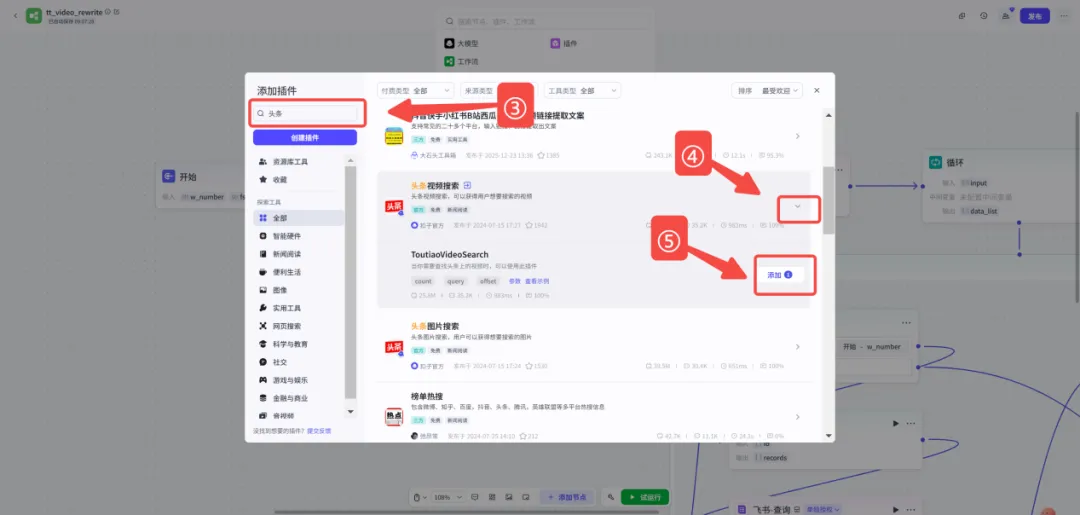Open the 108% zoom level dropdown
1080x515 pixels.
(x=448, y=497)
